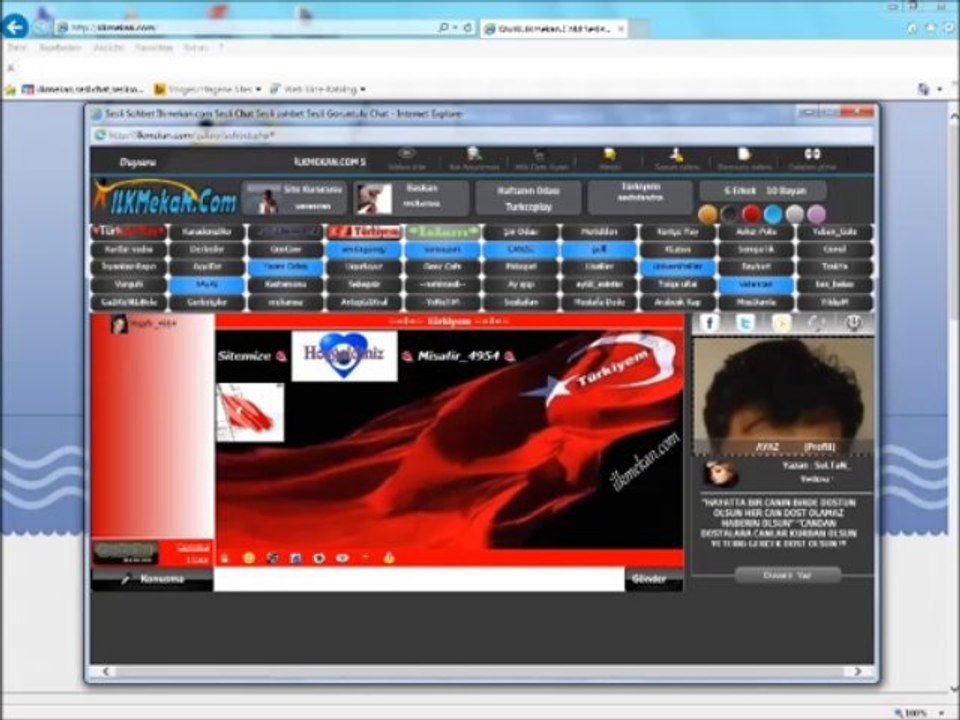The height and width of the screenshot is (720, 960).
Task: Click the favorites star icon on bookmarks bar
Action: pyautogui.click(x=10, y=89)
